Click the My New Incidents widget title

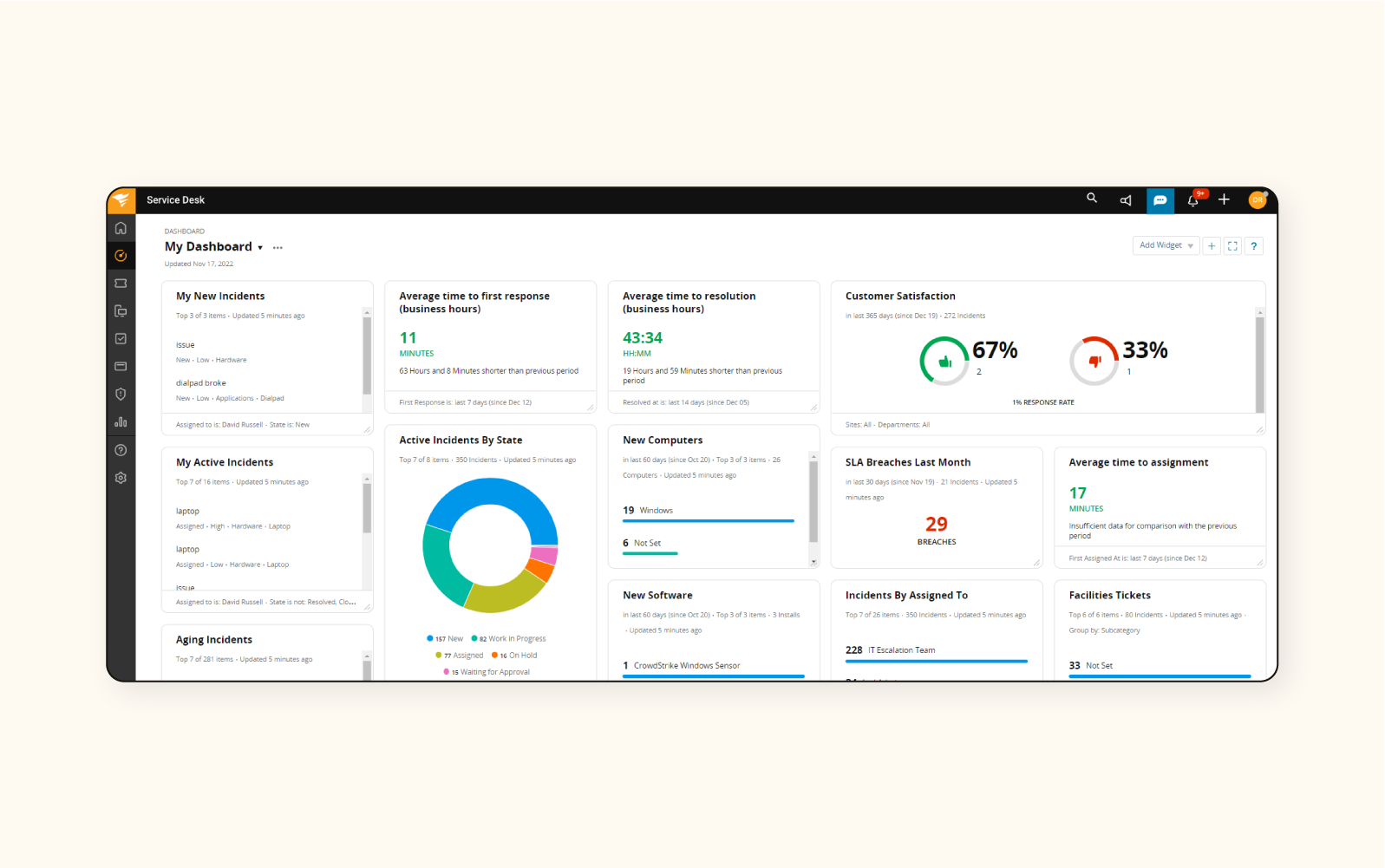tap(220, 297)
